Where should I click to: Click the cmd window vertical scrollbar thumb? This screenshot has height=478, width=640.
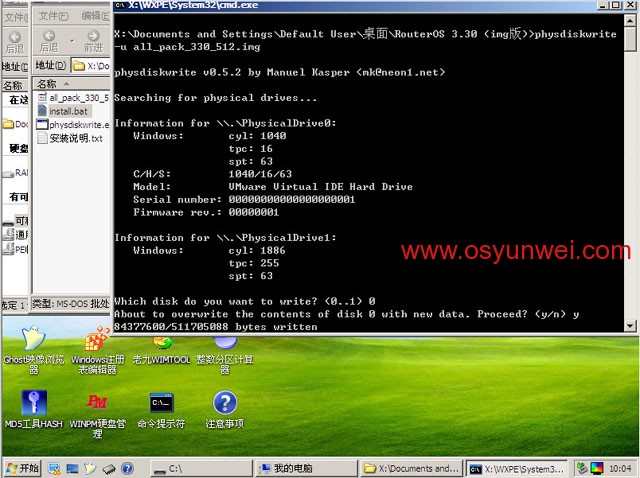tap(630, 39)
